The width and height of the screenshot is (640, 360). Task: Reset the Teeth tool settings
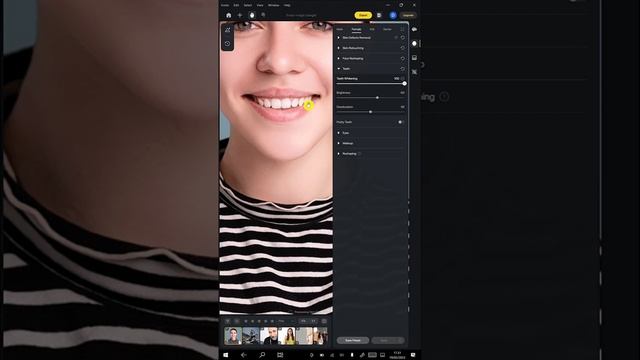tap(403, 69)
